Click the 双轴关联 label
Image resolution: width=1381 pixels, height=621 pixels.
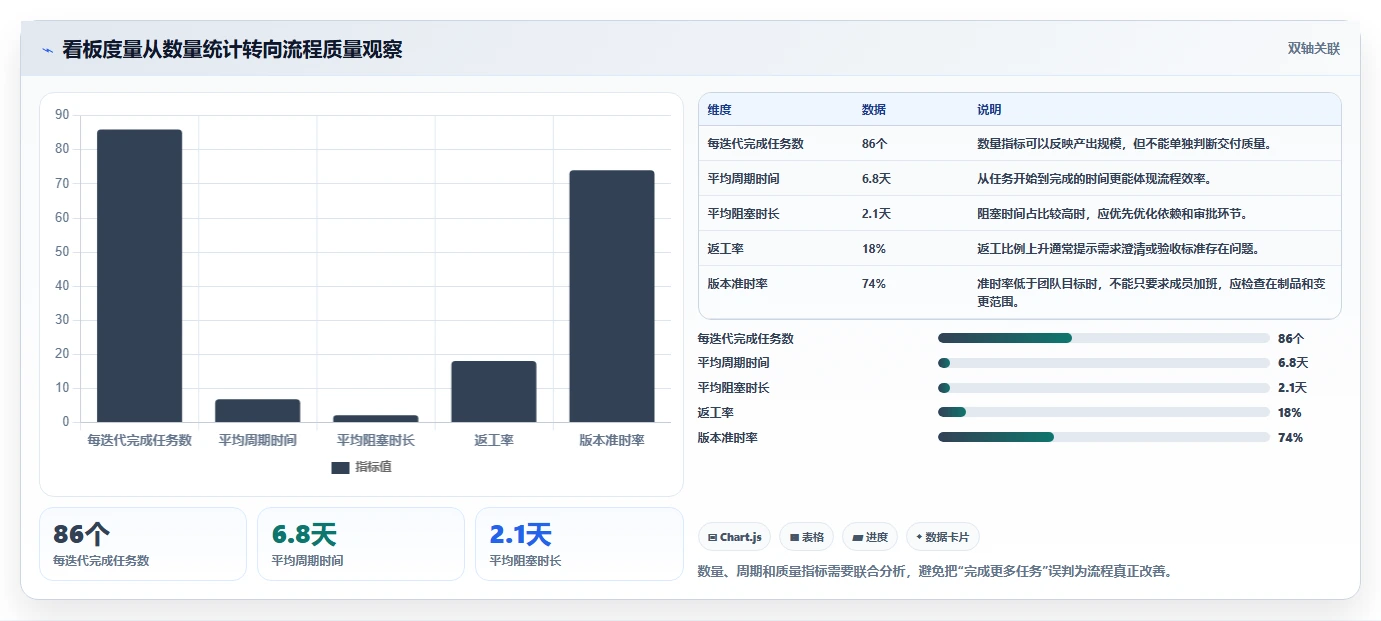(1313, 49)
